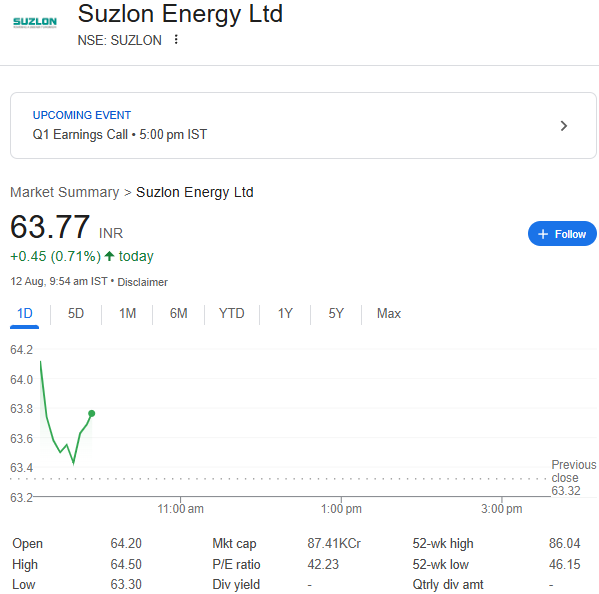599x594 pixels.
Task: Click the Market Summary breadcrumb link
Action: pos(65,192)
